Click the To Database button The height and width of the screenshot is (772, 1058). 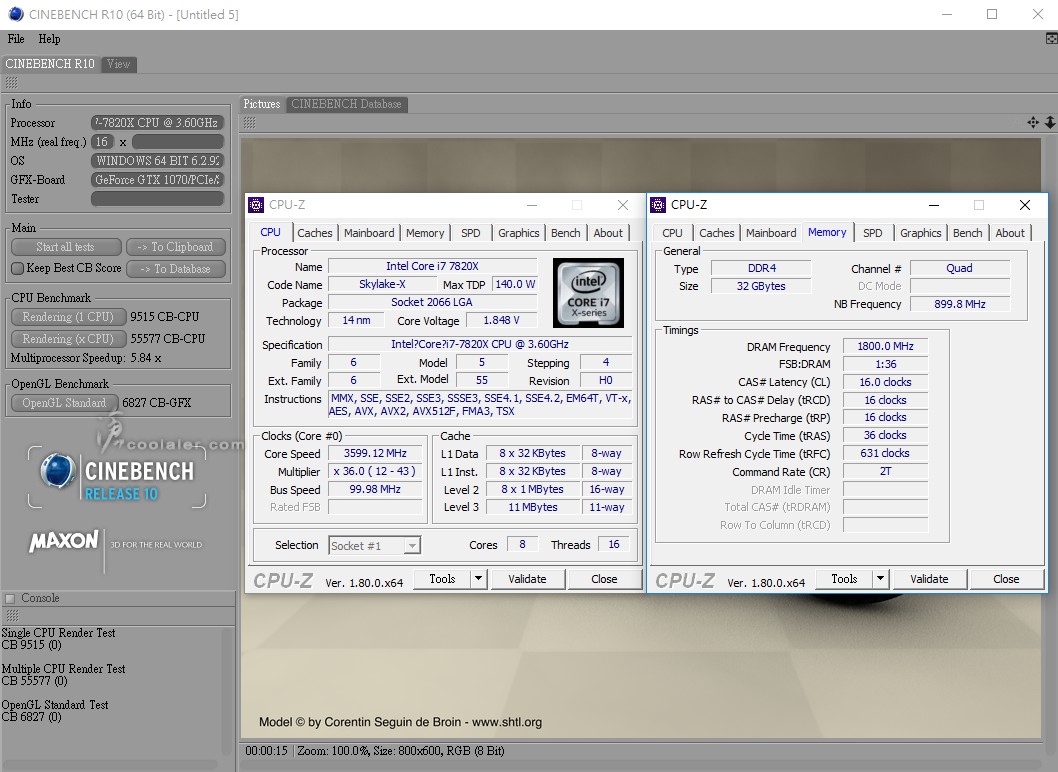coord(176,269)
